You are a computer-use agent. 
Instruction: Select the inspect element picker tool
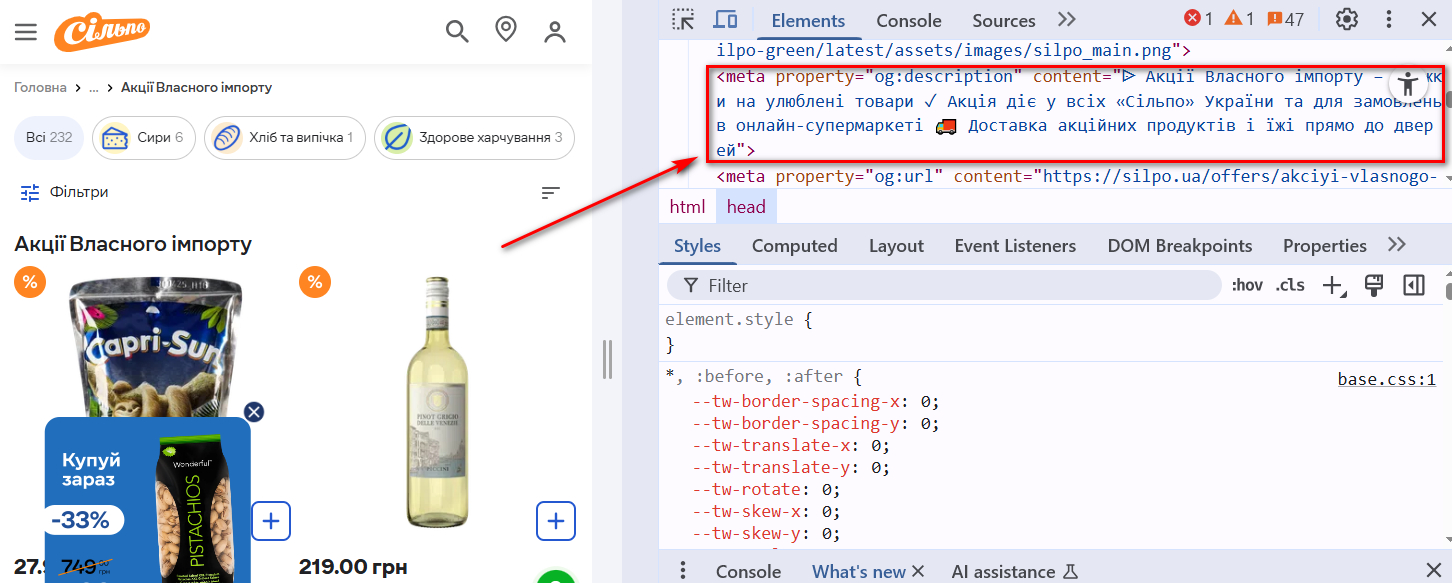coord(683,19)
